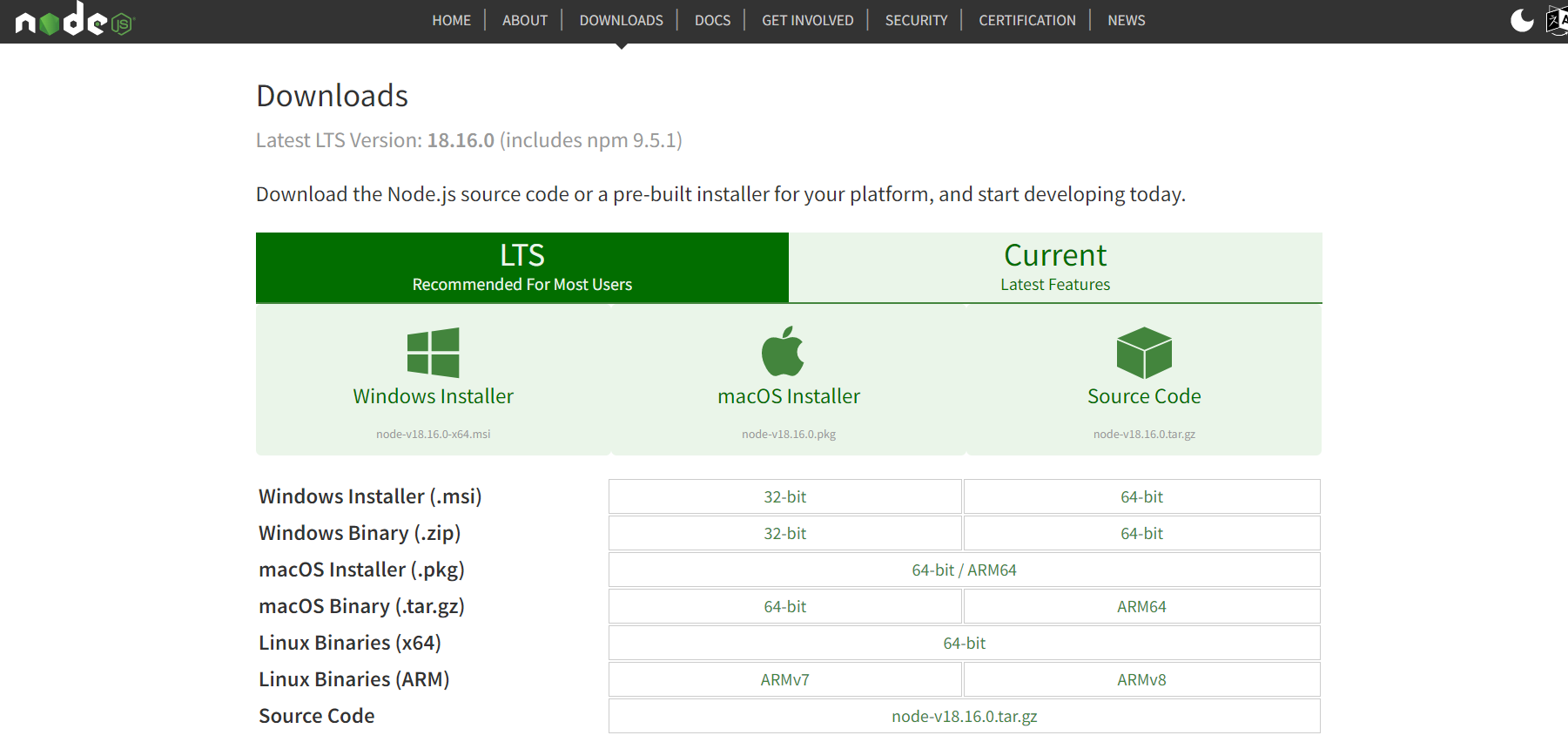Viewport: 1568px width, 742px height.
Task: Select the LTS tab
Action: tap(522, 267)
